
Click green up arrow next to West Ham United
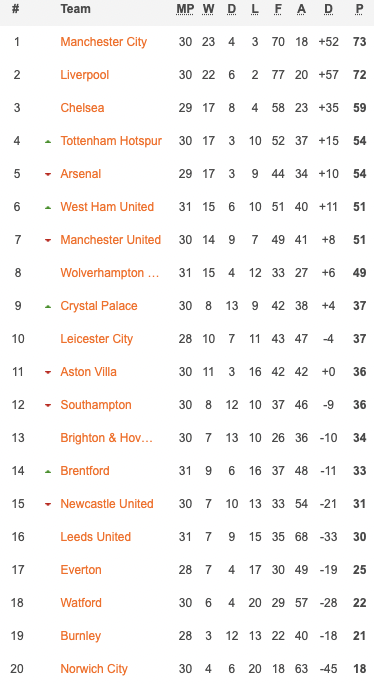(x=48, y=208)
